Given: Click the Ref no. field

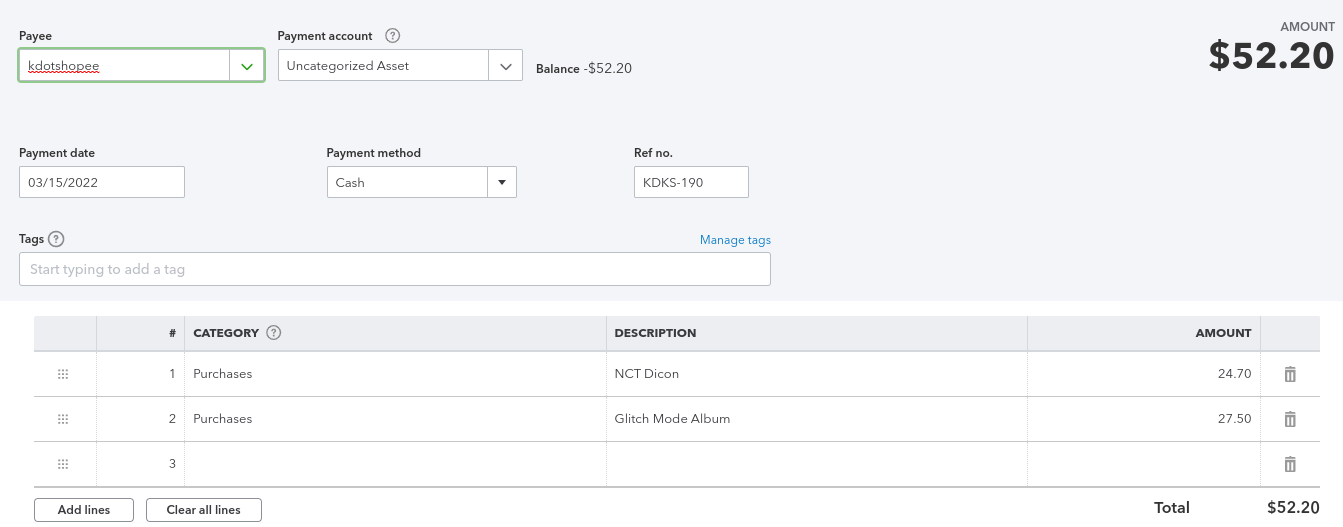Looking at the screenshot, I should 691,183.
